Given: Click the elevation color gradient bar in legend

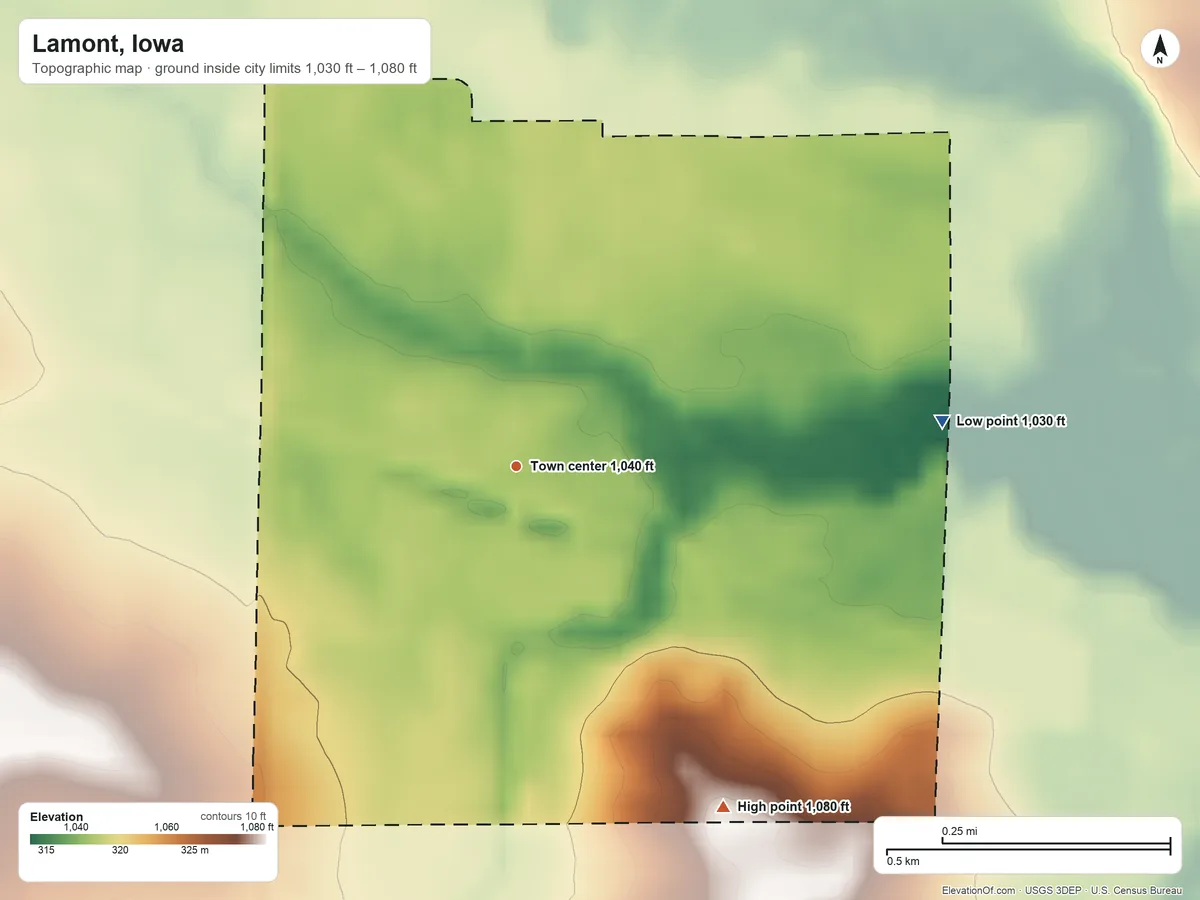Looking at the screenshot, I should coord(148,840).
